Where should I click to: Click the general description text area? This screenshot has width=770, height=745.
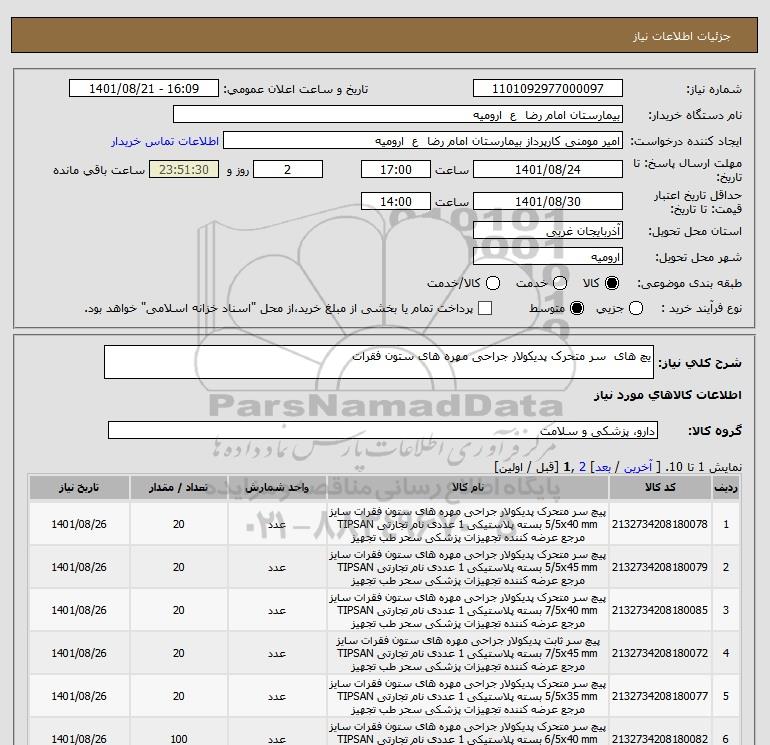click(379, 362)
